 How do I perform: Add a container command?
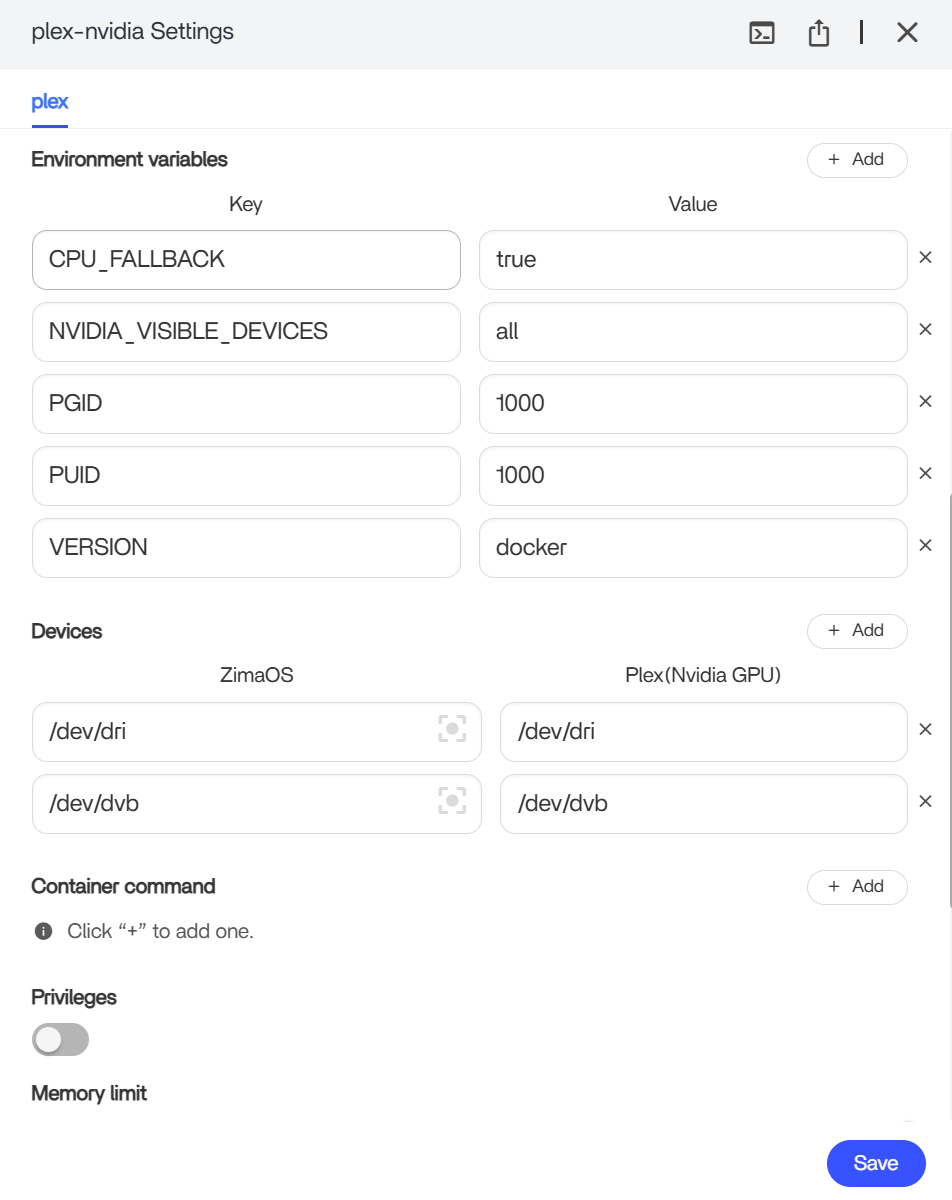point(856,887)
